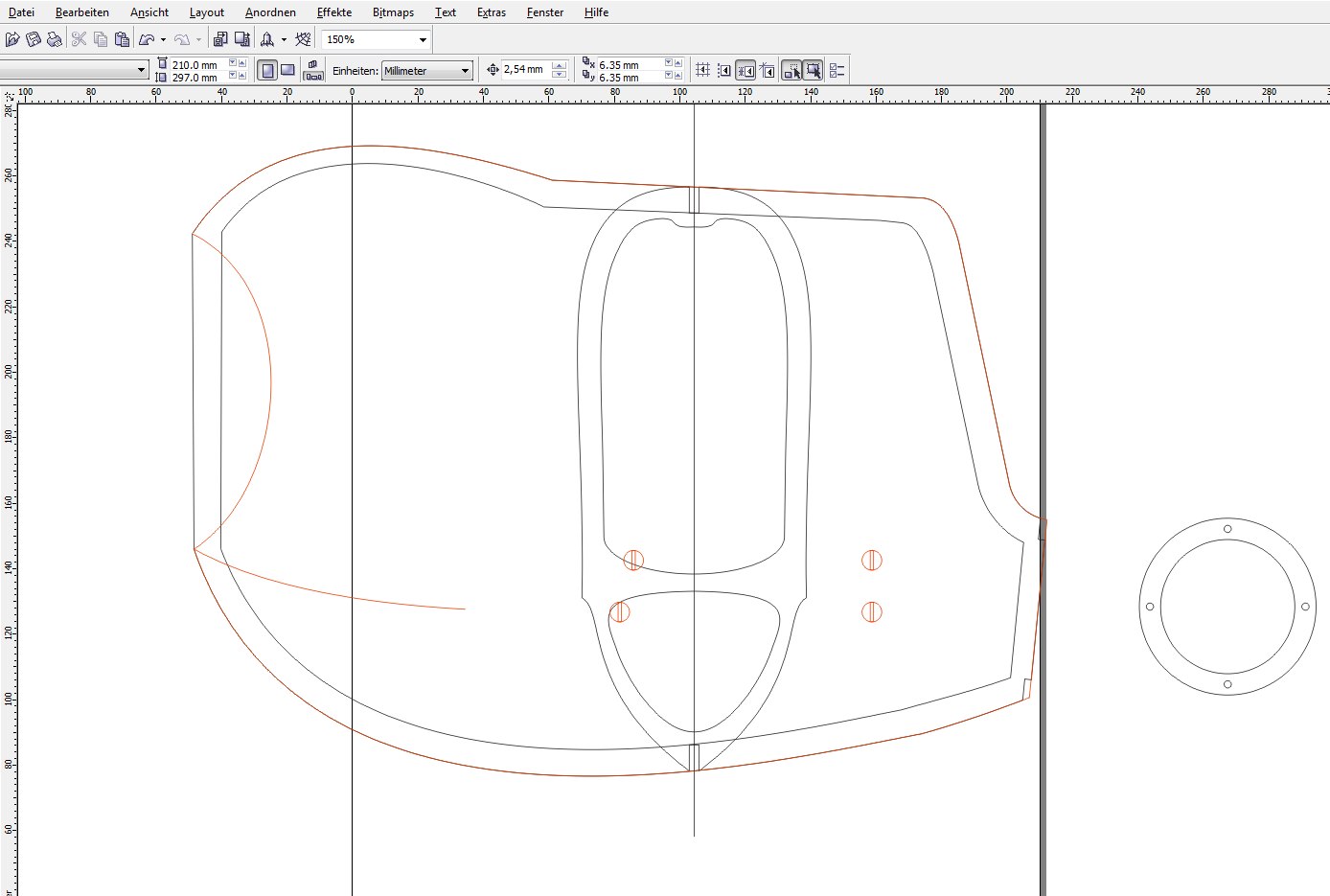The height and width of the screenshot is (896, 1330).
Task: Open the Effekte menu
Action: (334, 12)
